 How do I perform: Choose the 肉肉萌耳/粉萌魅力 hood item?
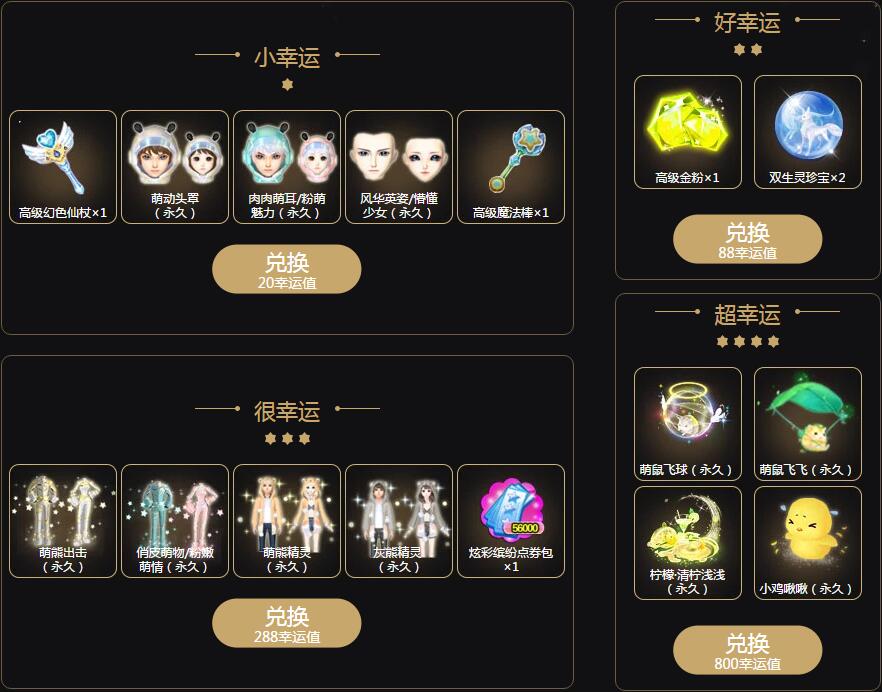coord(287,167)
